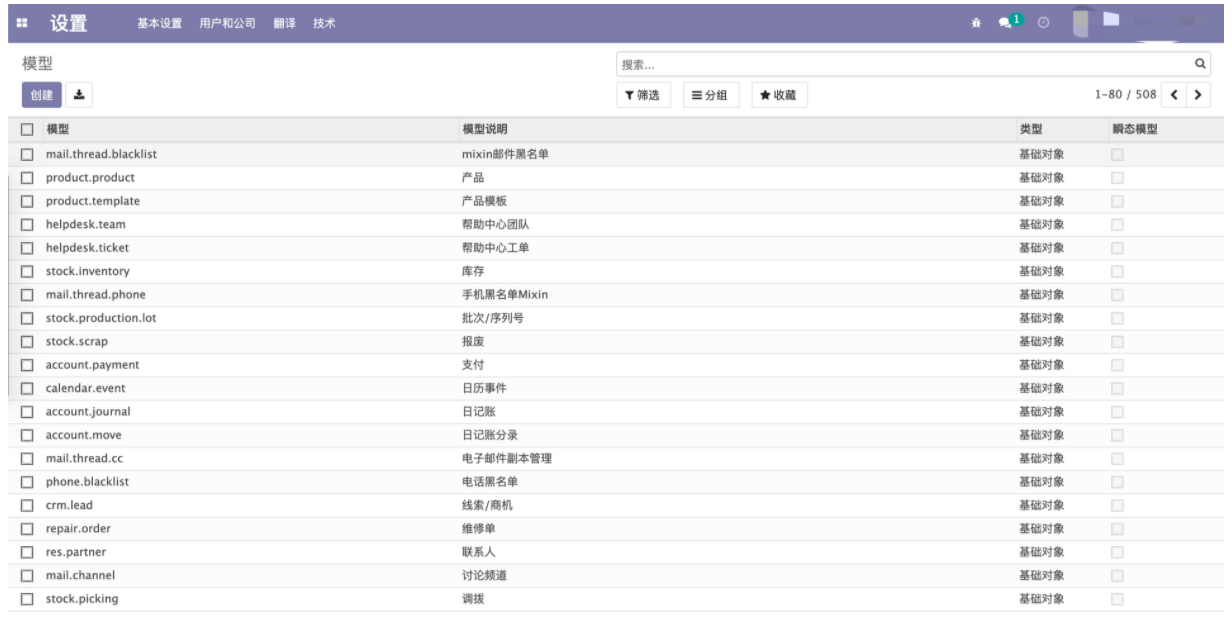Open the mail.thread.cc row

coord(615,459)
